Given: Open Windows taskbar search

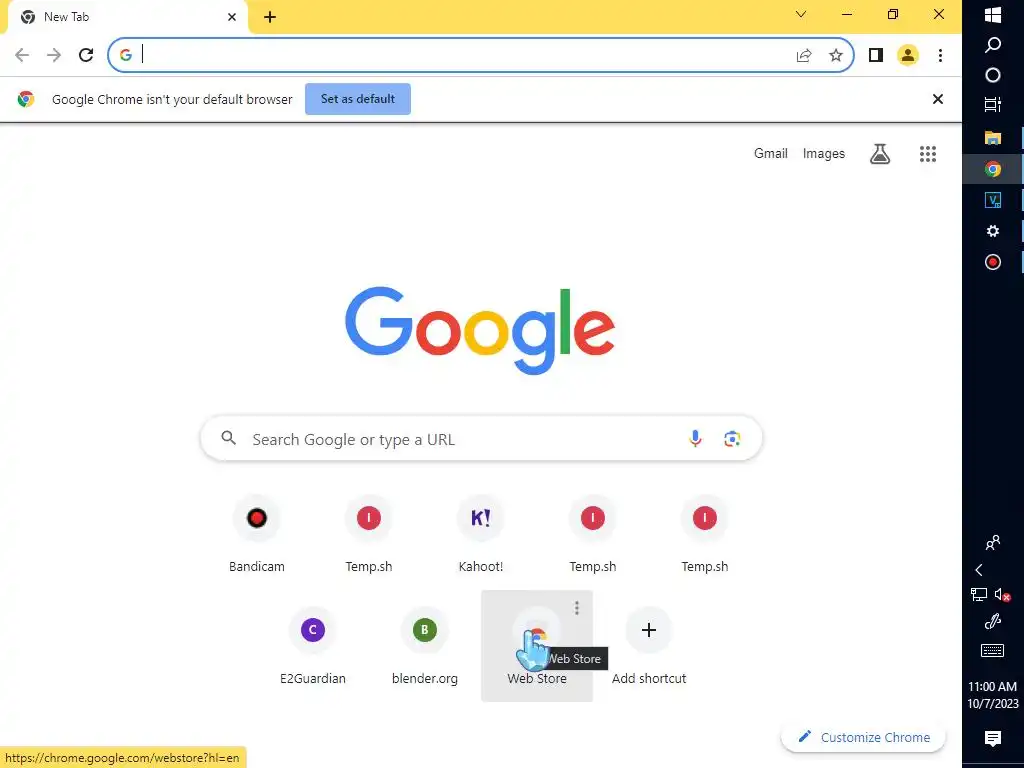Looking at the screenshot, I should tap(993, 44).
